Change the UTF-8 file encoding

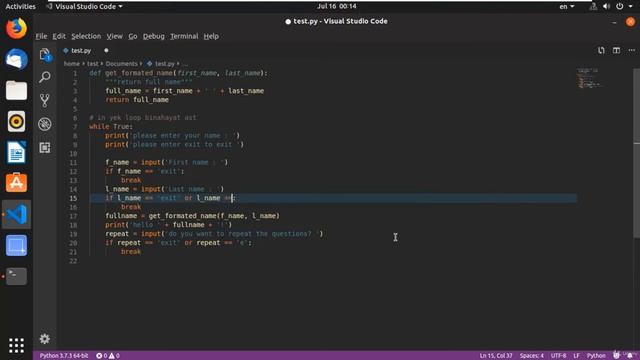558,356
